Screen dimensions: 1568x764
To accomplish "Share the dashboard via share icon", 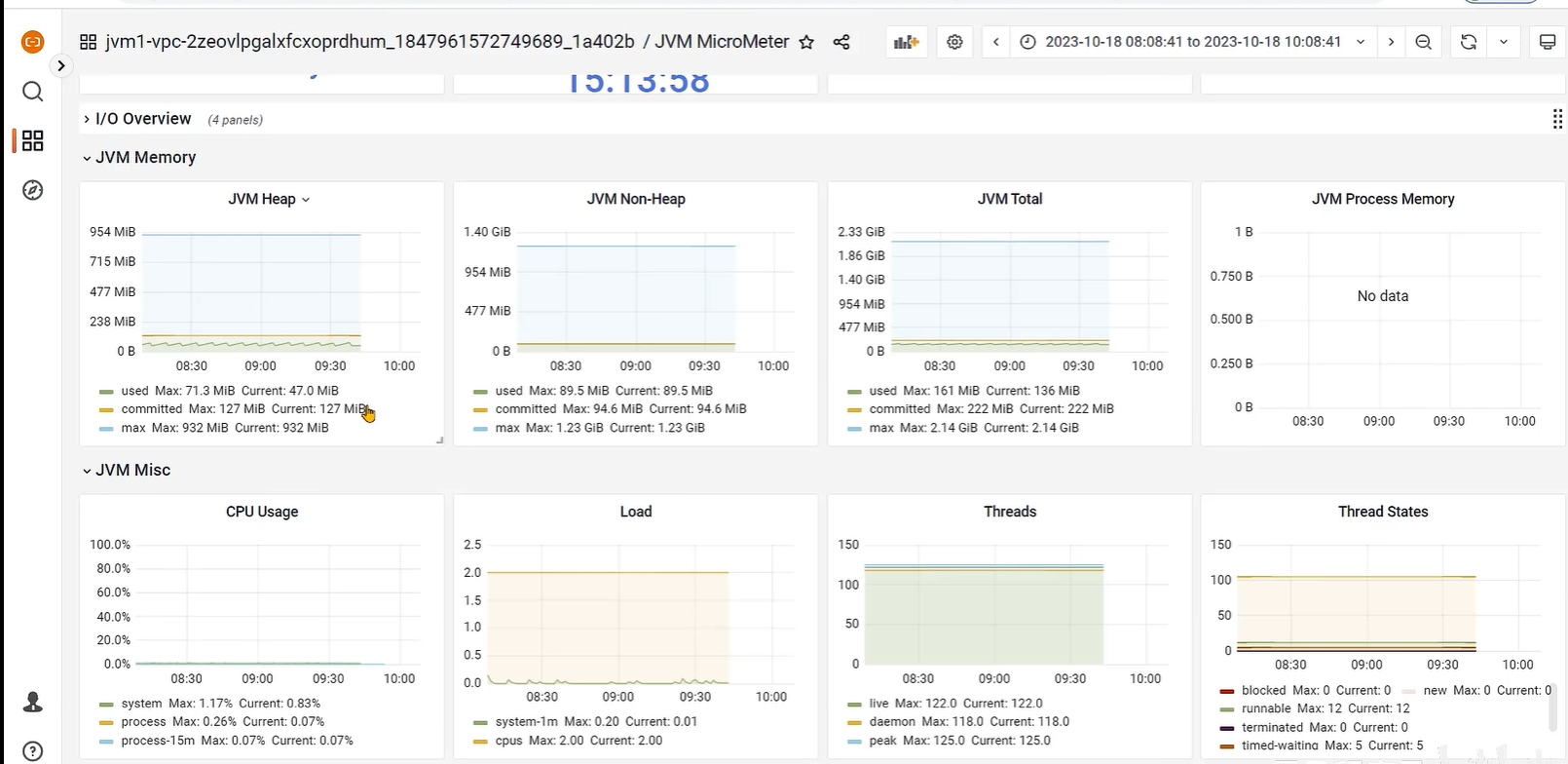I will (x=841, y=42).
